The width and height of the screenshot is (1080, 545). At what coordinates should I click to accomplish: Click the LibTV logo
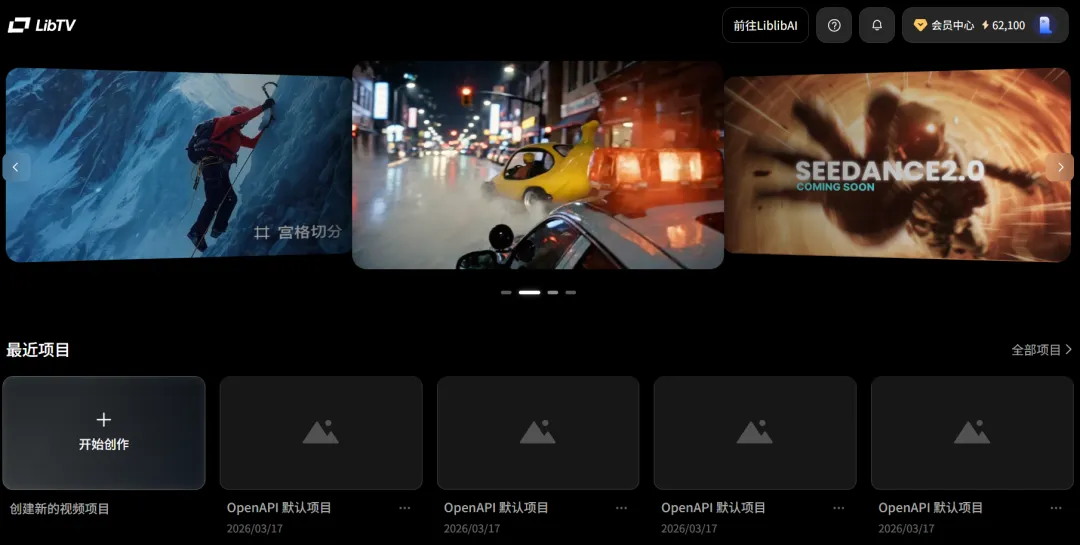click(x=41, y=25)
